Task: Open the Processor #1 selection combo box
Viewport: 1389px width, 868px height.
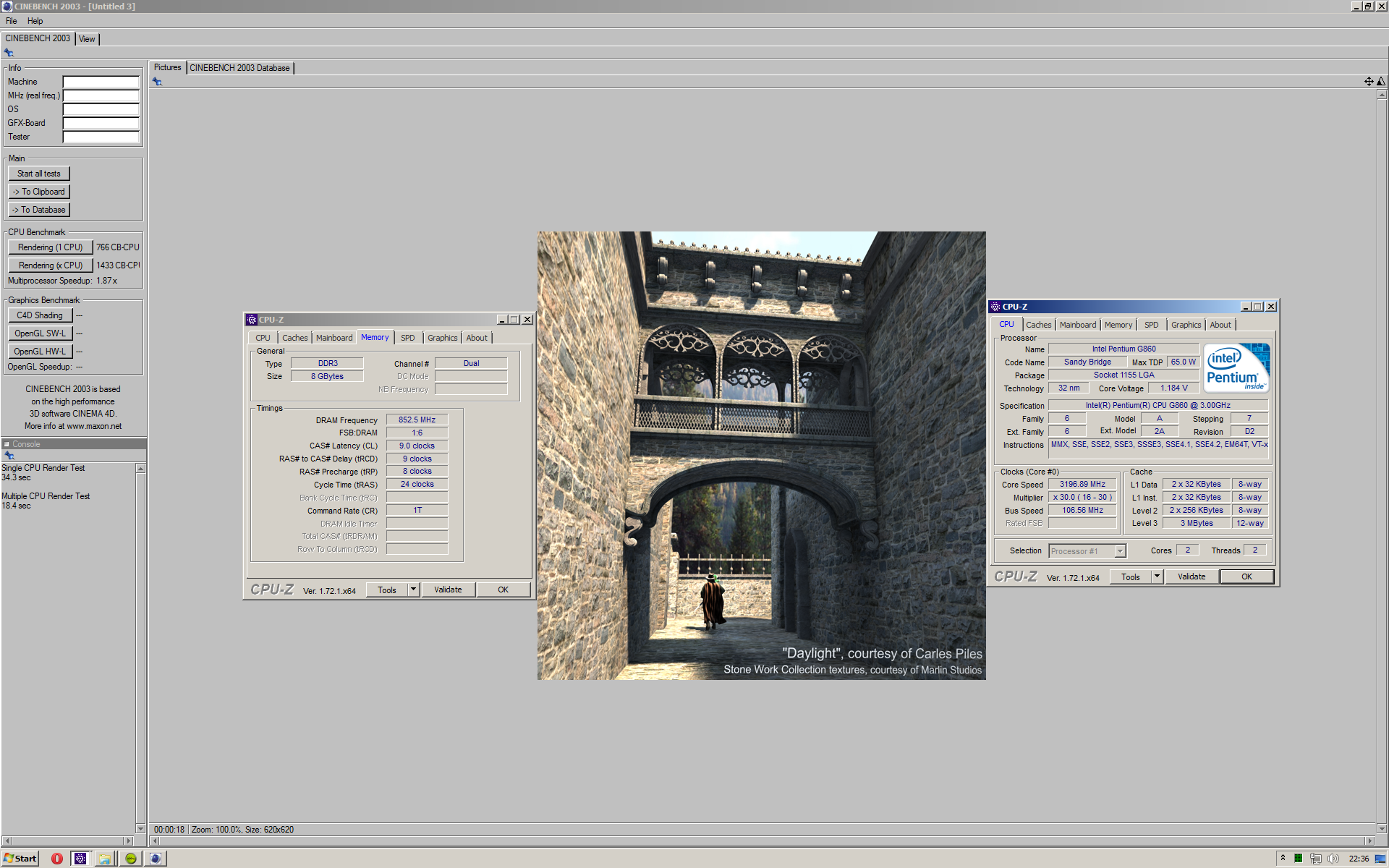Action: (1087, 551)
